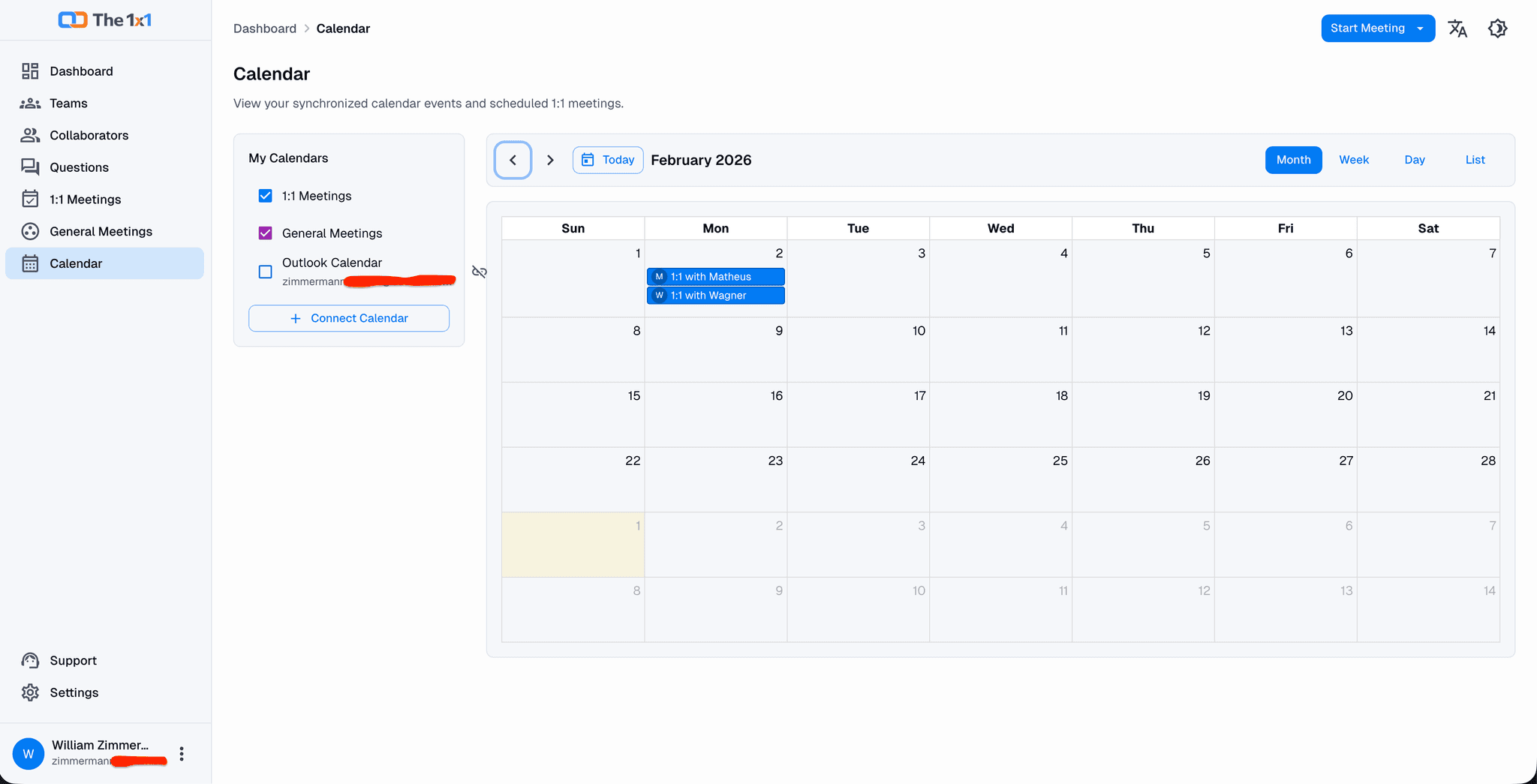Click the broken-link sync icon near calendars
This screenshot has height=784, width=1537.
point(480,272)
